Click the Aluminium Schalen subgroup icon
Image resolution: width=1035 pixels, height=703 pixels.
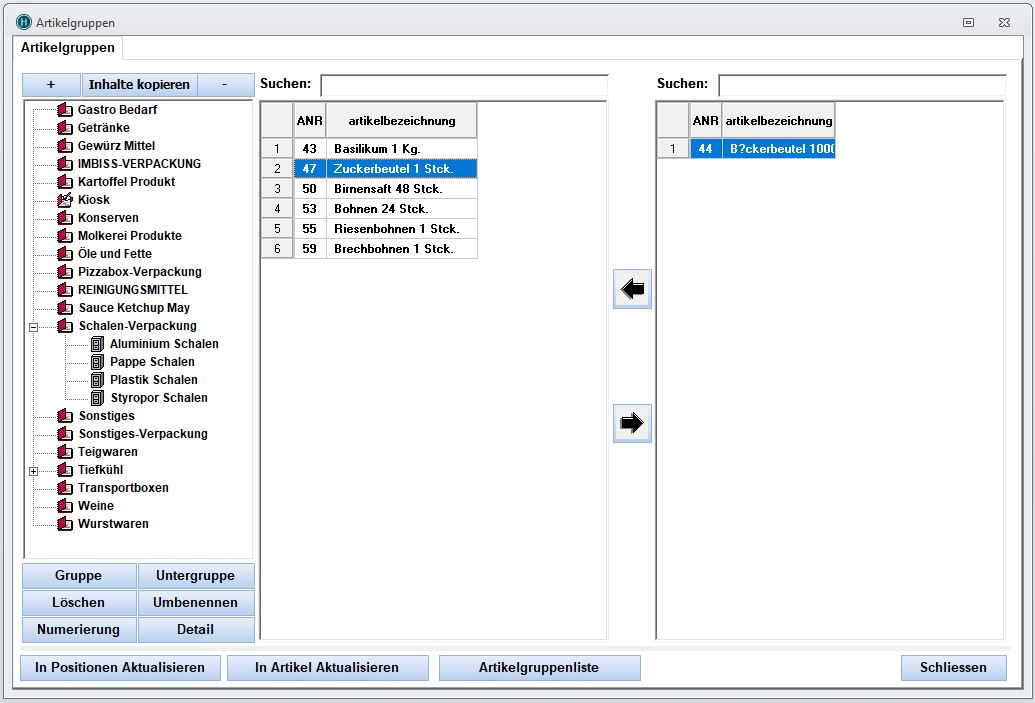pyautogui.click(x=97, y=344)
